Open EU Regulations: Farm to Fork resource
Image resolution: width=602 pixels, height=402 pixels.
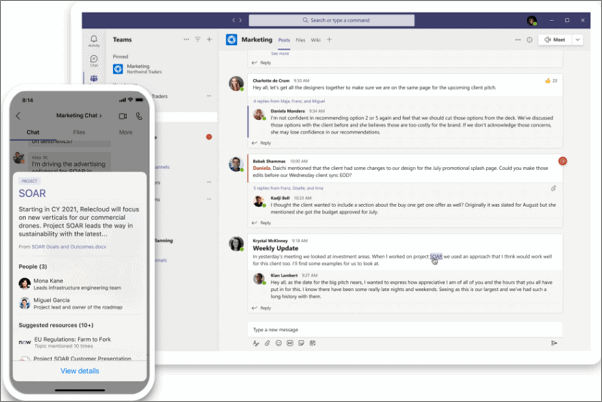click(79, 342)
